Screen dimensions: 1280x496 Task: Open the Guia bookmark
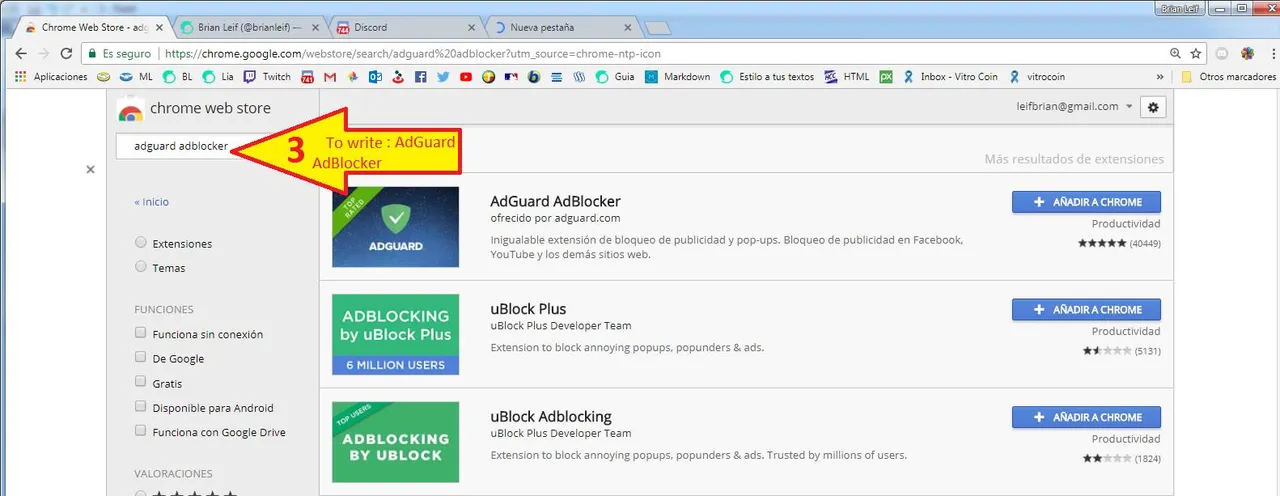(x=614, y=76)
